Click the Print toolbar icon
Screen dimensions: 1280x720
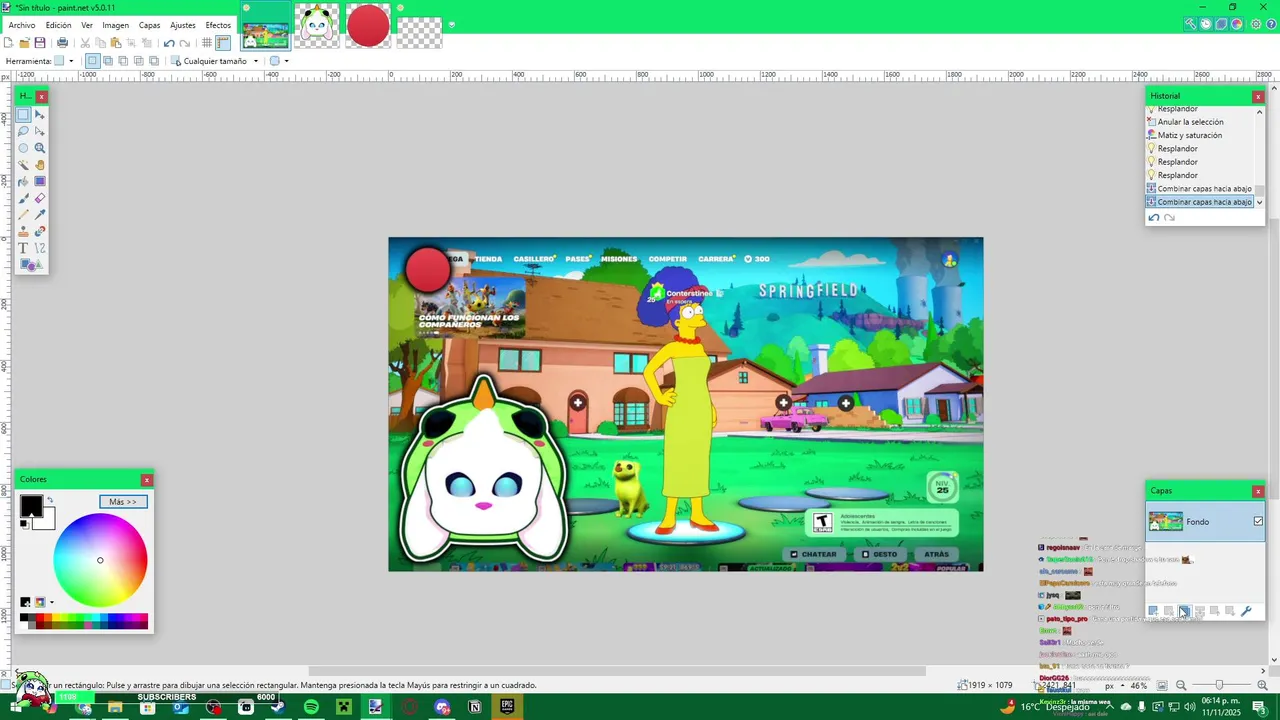click(62, 43)
